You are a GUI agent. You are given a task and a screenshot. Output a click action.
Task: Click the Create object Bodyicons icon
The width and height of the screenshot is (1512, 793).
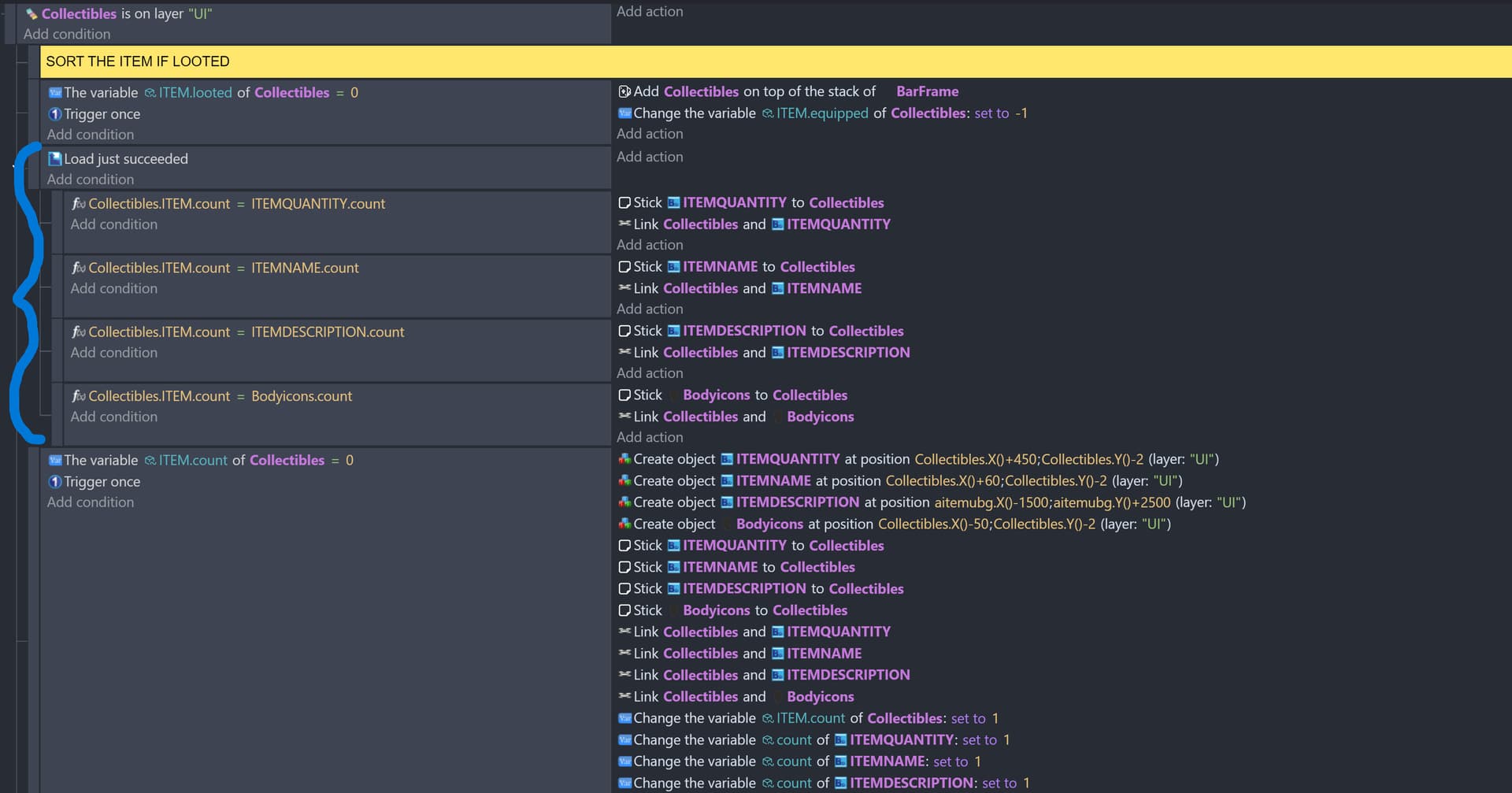pos(624,524)
